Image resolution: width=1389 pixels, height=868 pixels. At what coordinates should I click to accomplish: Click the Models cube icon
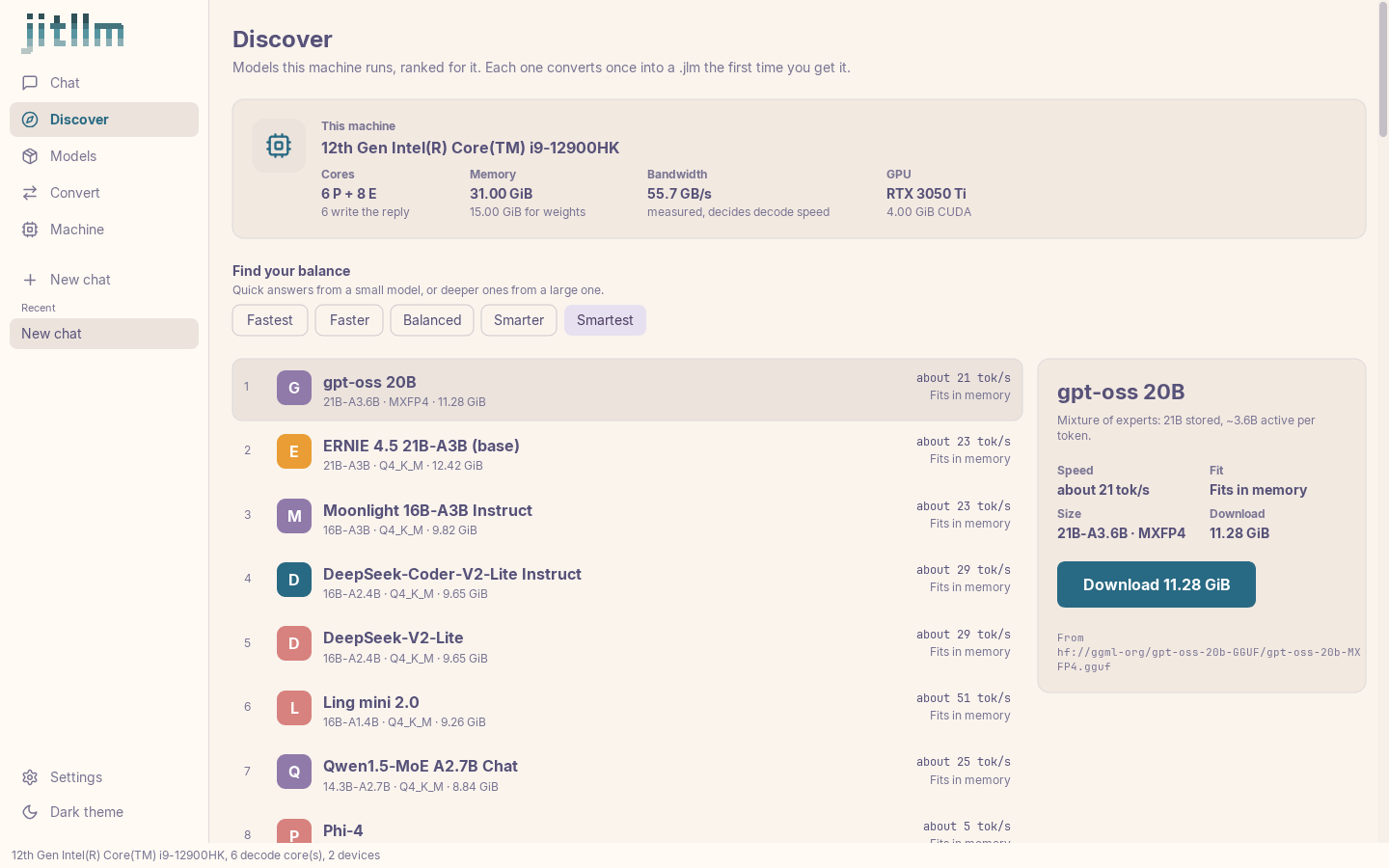click(x=30, y=156)
